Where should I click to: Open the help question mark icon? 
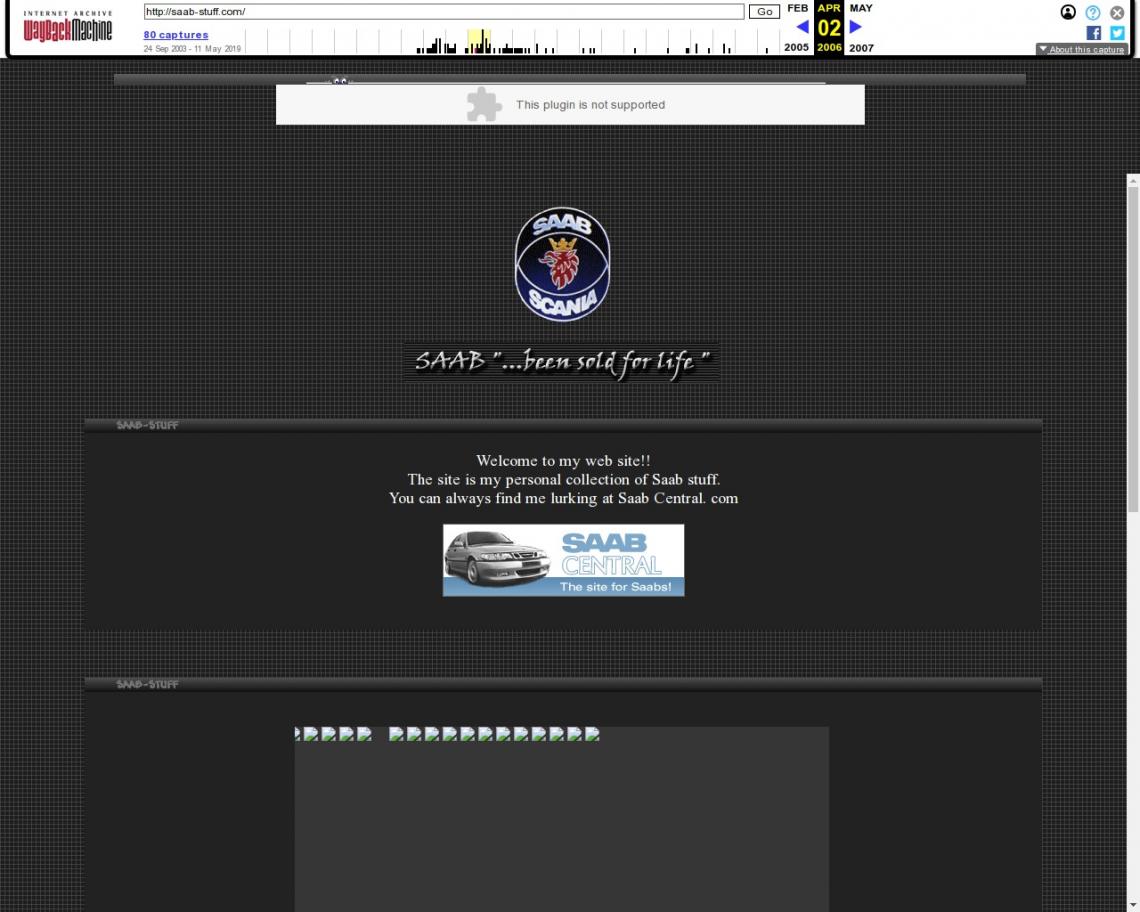pyautogui.click(x=1093, y=12)
